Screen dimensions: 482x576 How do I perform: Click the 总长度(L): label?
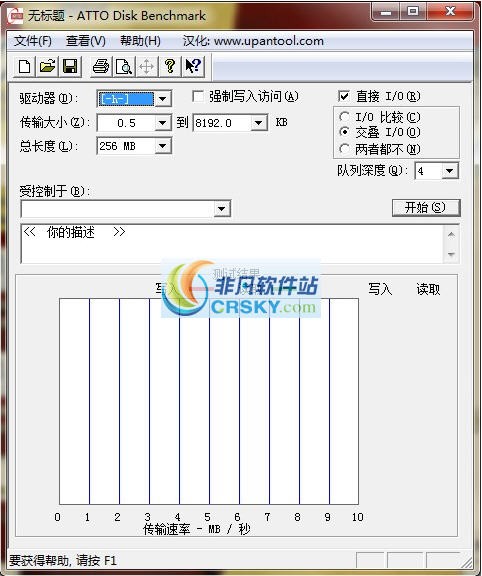click(x=48, y=146)
